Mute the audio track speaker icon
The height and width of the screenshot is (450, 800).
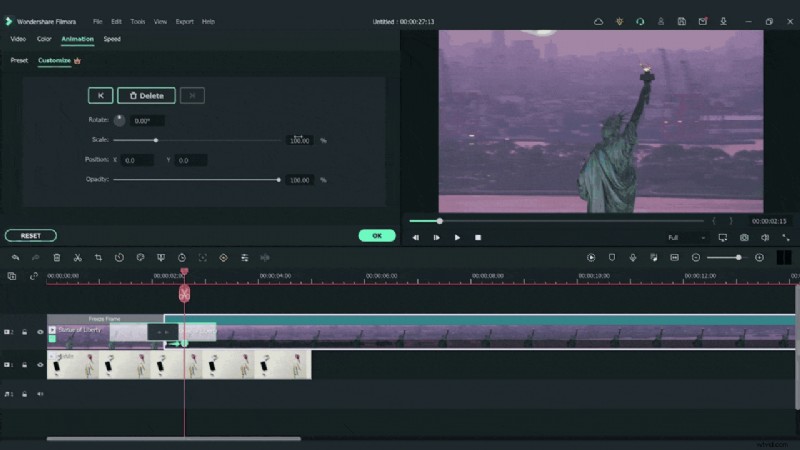click(x=40, y=394)
